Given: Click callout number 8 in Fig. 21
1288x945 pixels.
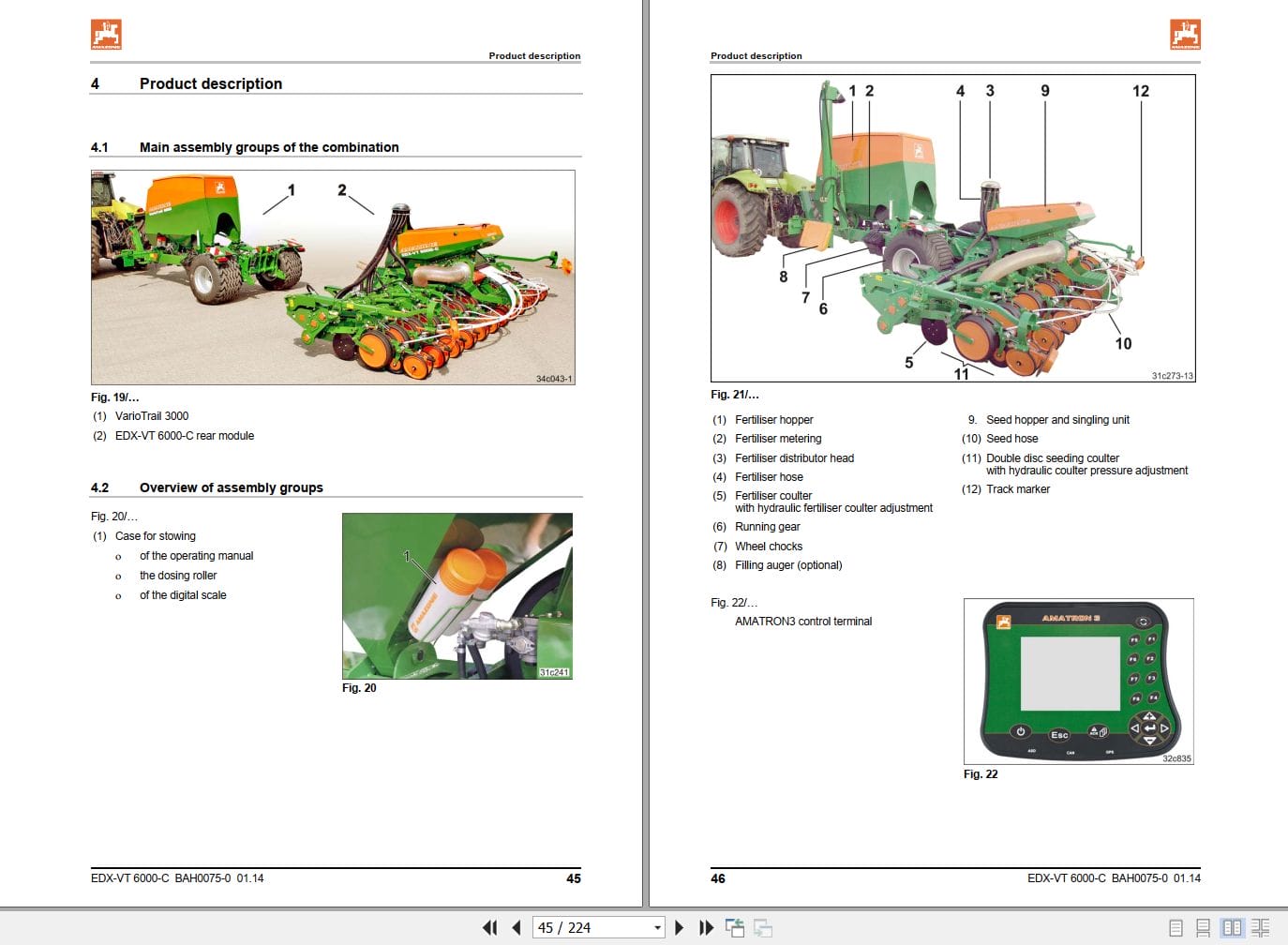Looking at the screenshot, I should pyautogui.click(x=784, y=277).
